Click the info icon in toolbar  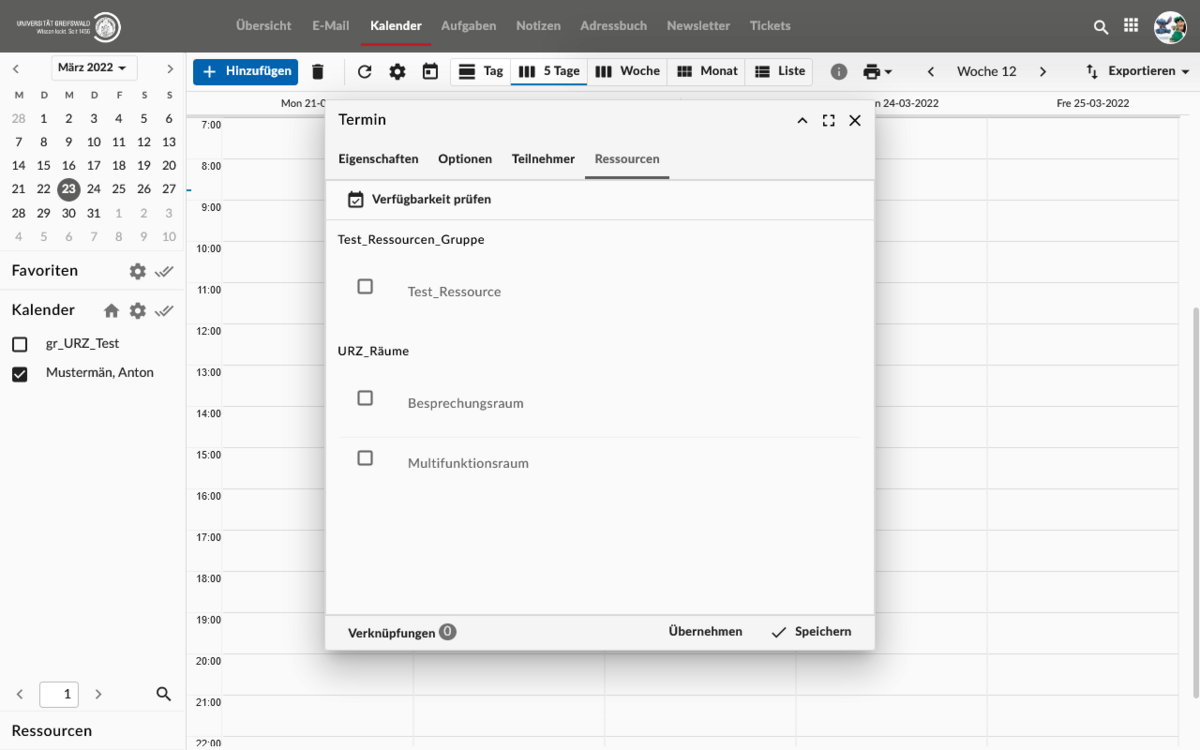click(839, 72)
